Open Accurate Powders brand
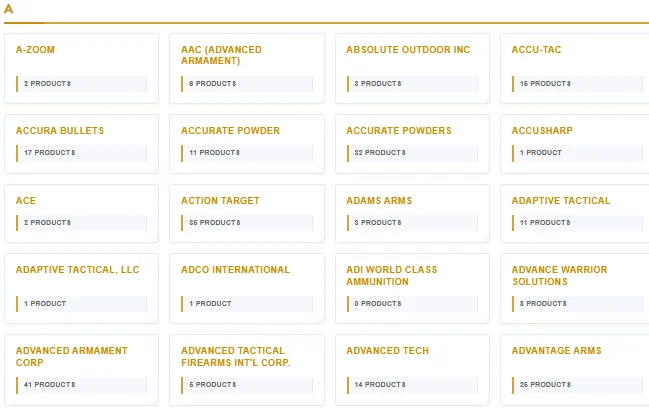The width and height of the screenshot is (649, 408). click(399, 131)
